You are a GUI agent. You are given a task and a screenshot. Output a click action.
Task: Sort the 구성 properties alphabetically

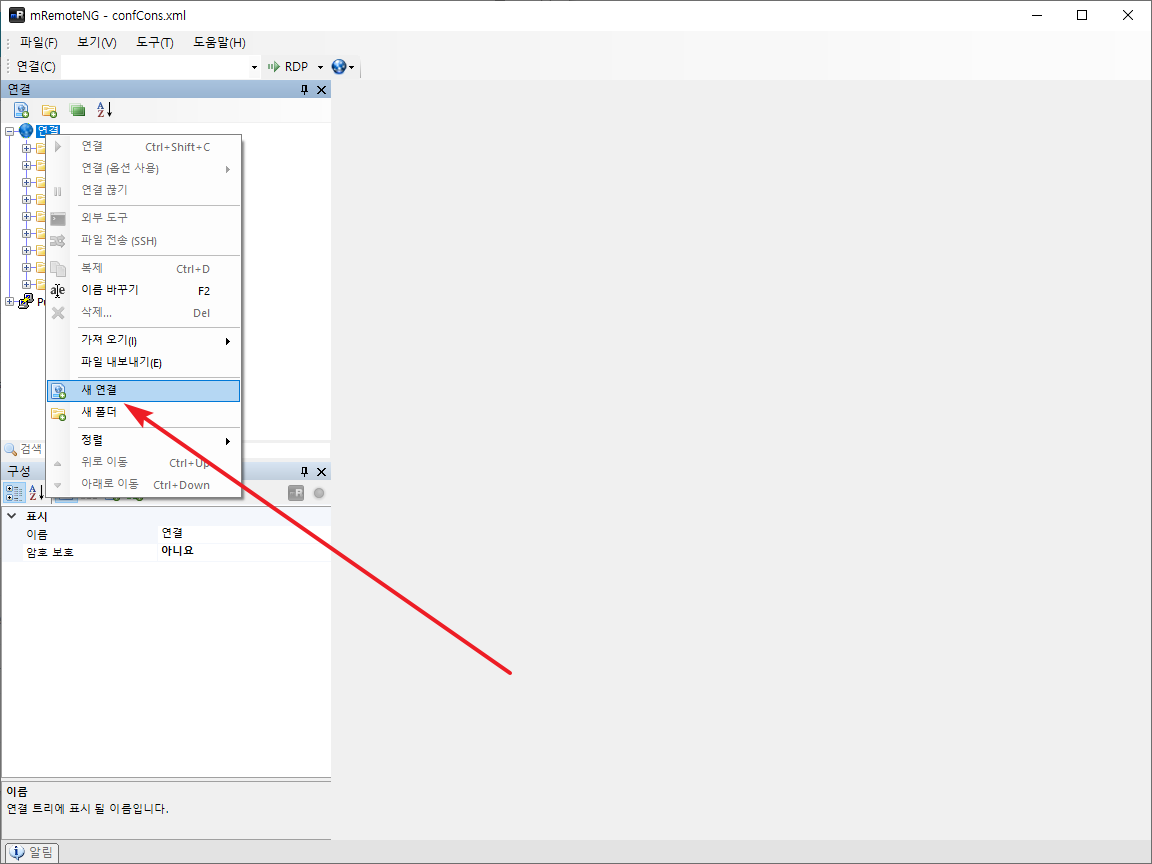[35, 492]
